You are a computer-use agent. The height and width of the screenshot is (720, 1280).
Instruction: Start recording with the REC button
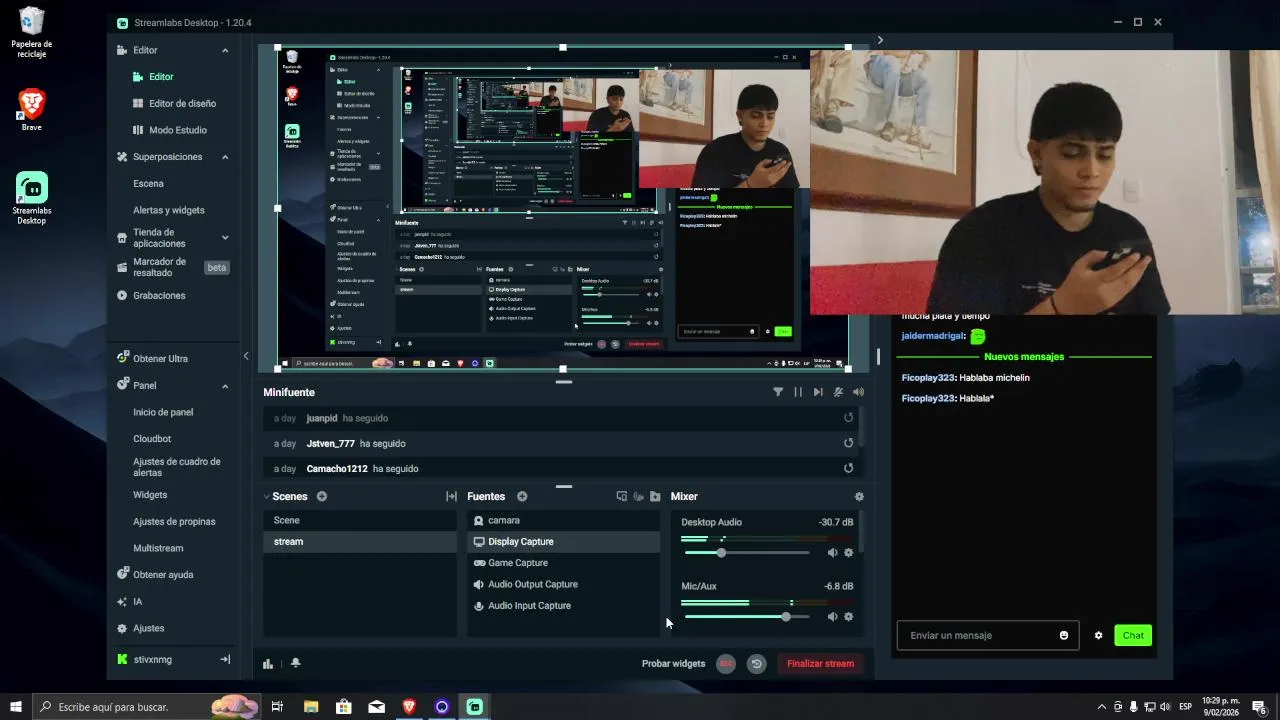[x=726, y=664]
